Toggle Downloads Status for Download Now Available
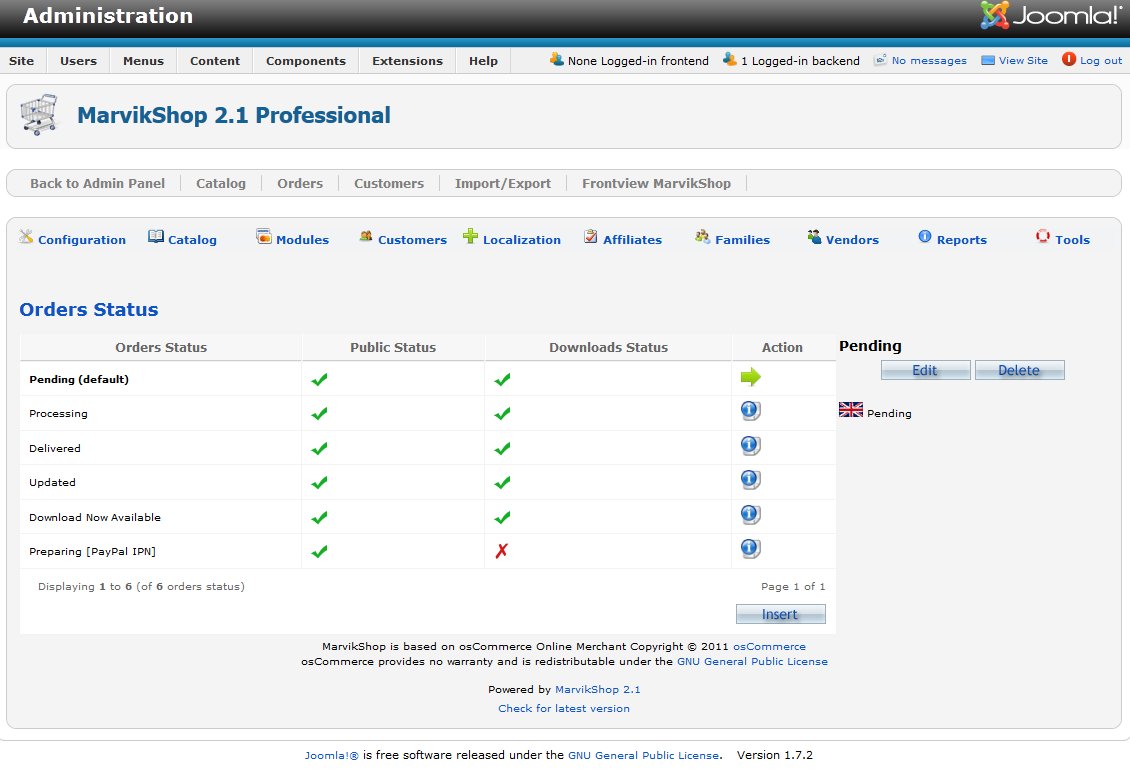Viewport: 1130px width, 773px height. pos(502,517)
